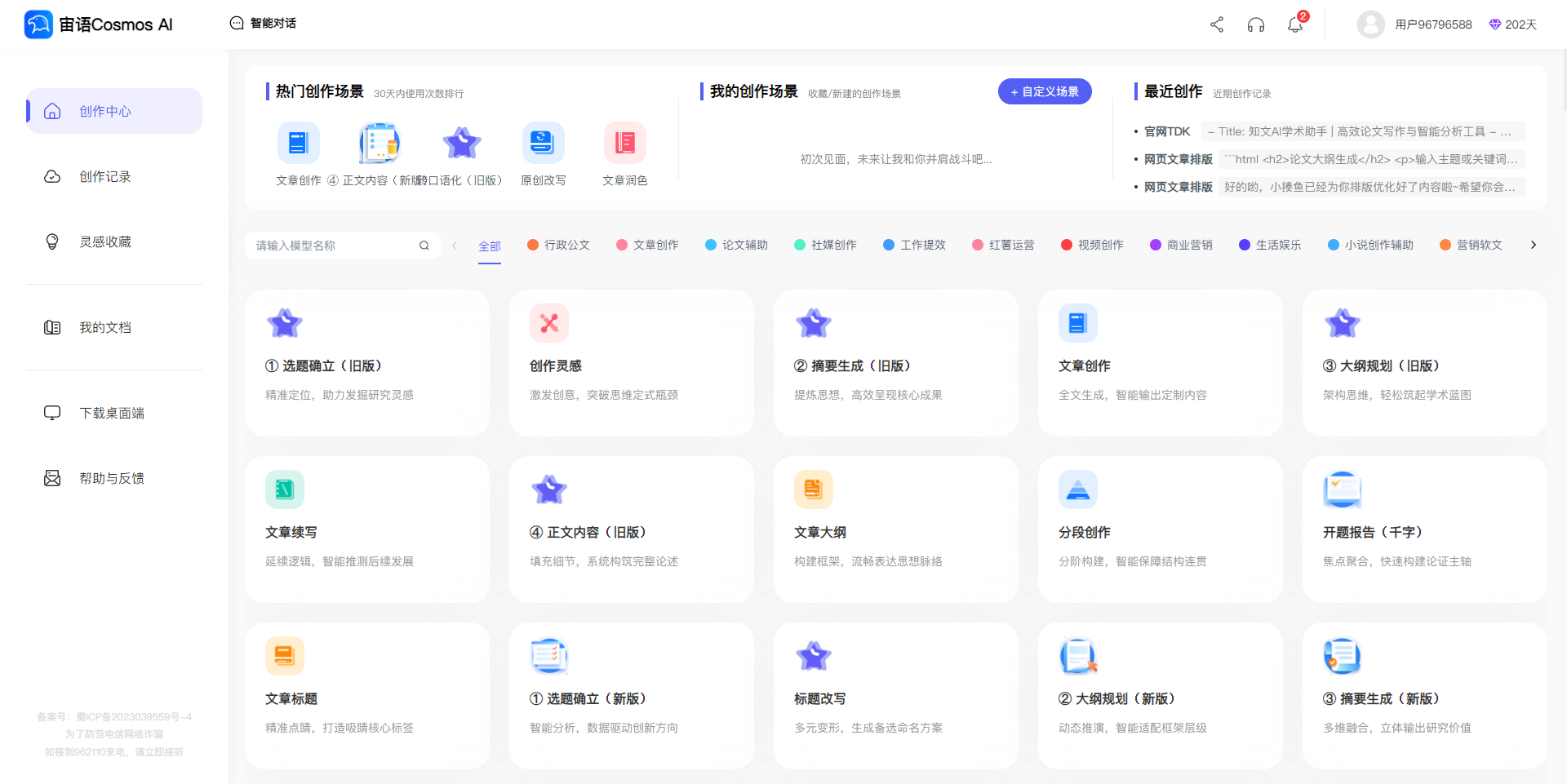1567x784 pixels.
Task: Click the user avatar icon
Action: tap(1371, 24)
